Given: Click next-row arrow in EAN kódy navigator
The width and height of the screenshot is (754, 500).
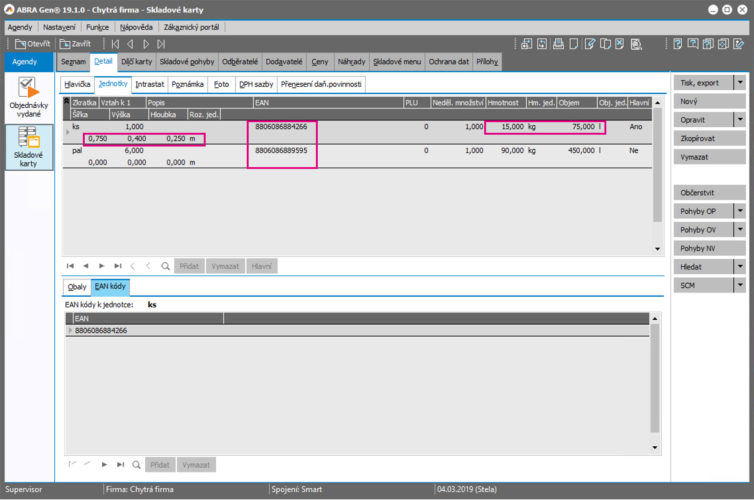Looking at the screenshot, I should tap(102, 465).
